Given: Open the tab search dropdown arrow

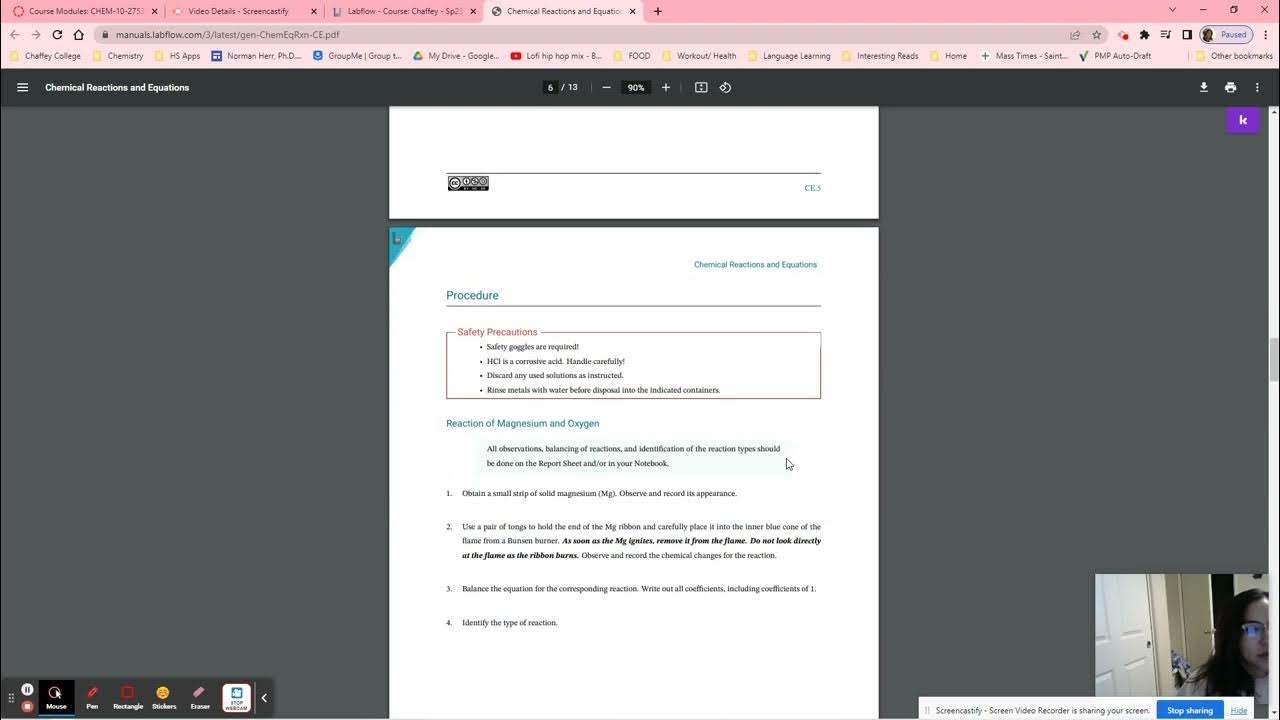Looking at the screenshot, I should click(1173, 10).
